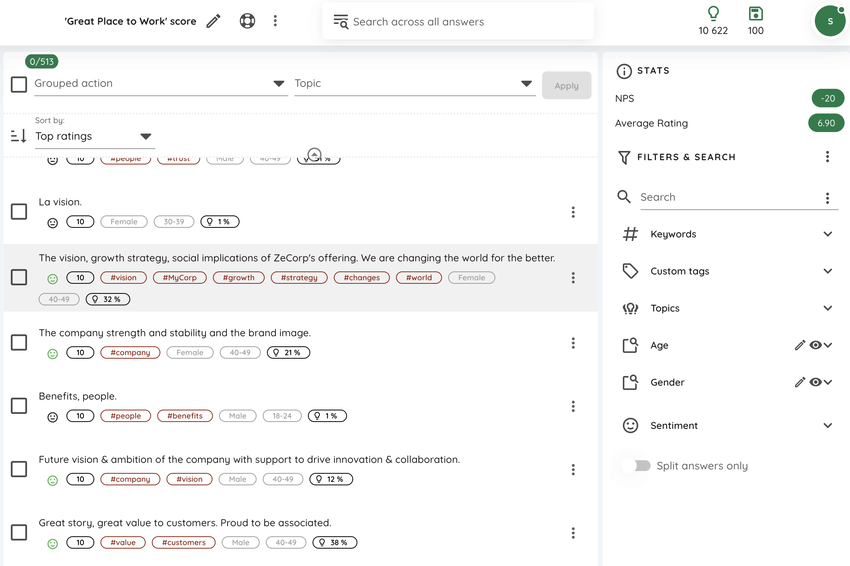Screen dimensions: 850x566
Task: Edit the Age filter pencil icon
Action: 800,345
